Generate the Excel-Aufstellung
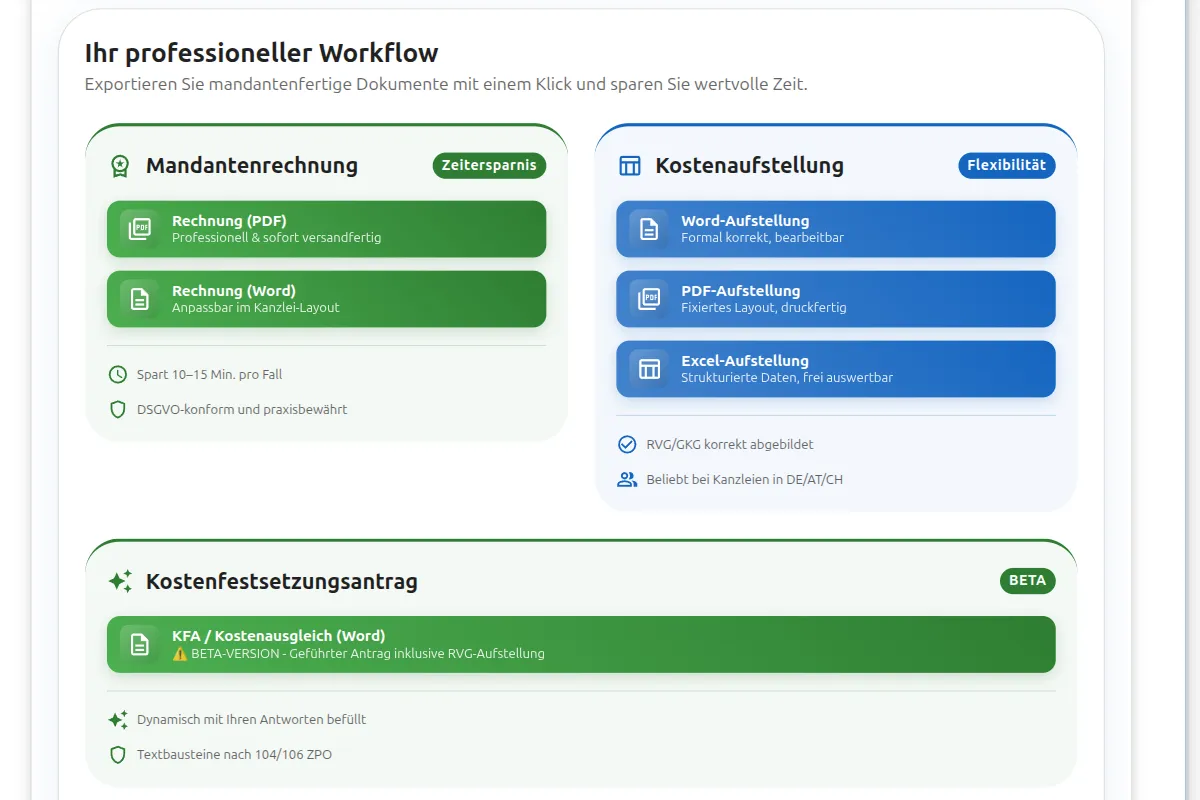The width and height of the screenshot is (1200, 800). [836, 368]
